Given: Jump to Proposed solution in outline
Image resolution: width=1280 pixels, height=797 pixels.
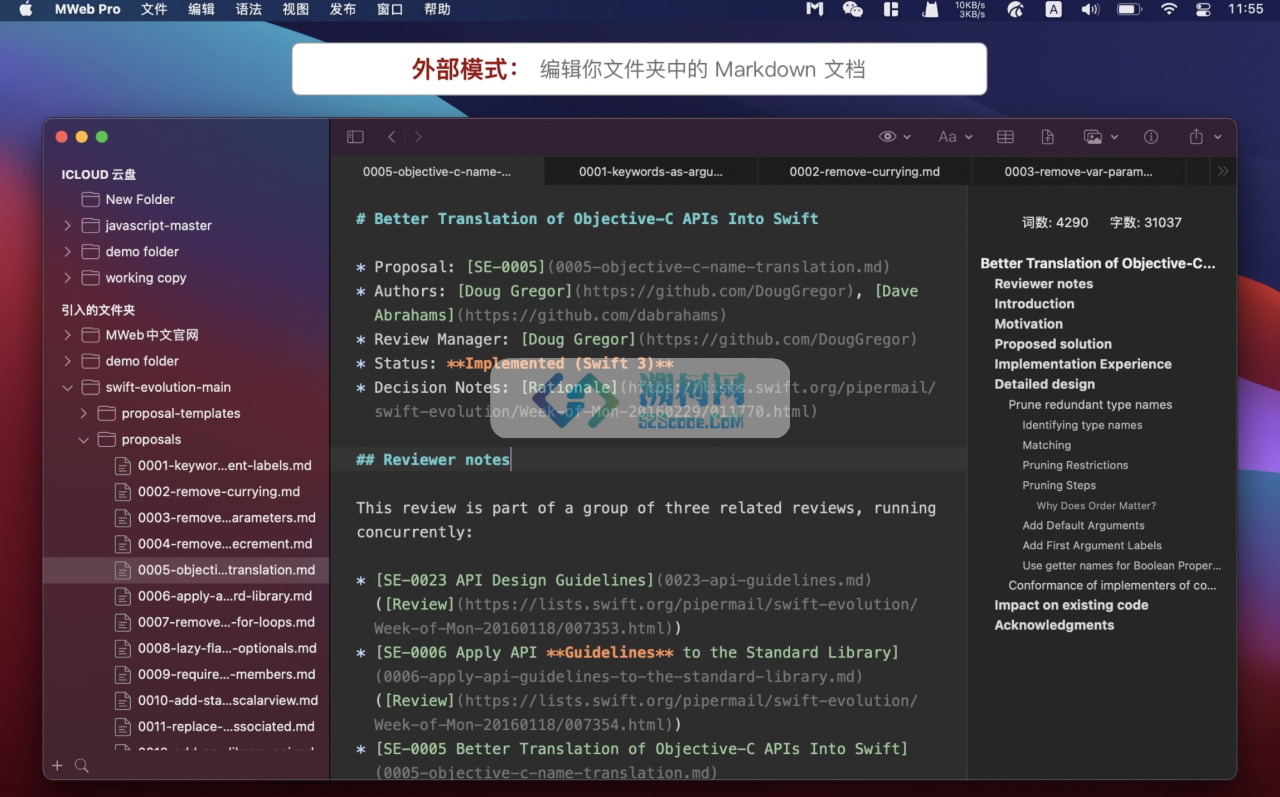Looking at the screenshot, I should pos(1053,344).
